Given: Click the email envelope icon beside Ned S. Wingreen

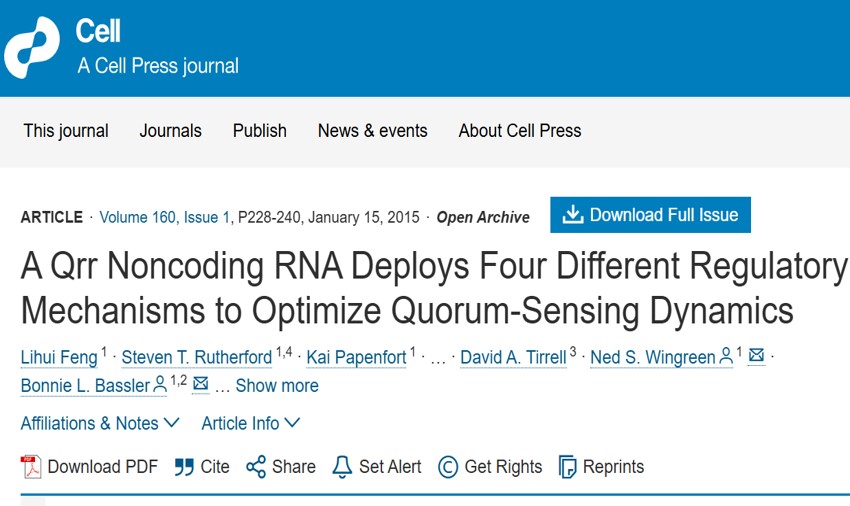Looking at the screenshot, I should [x=756, y=357].
